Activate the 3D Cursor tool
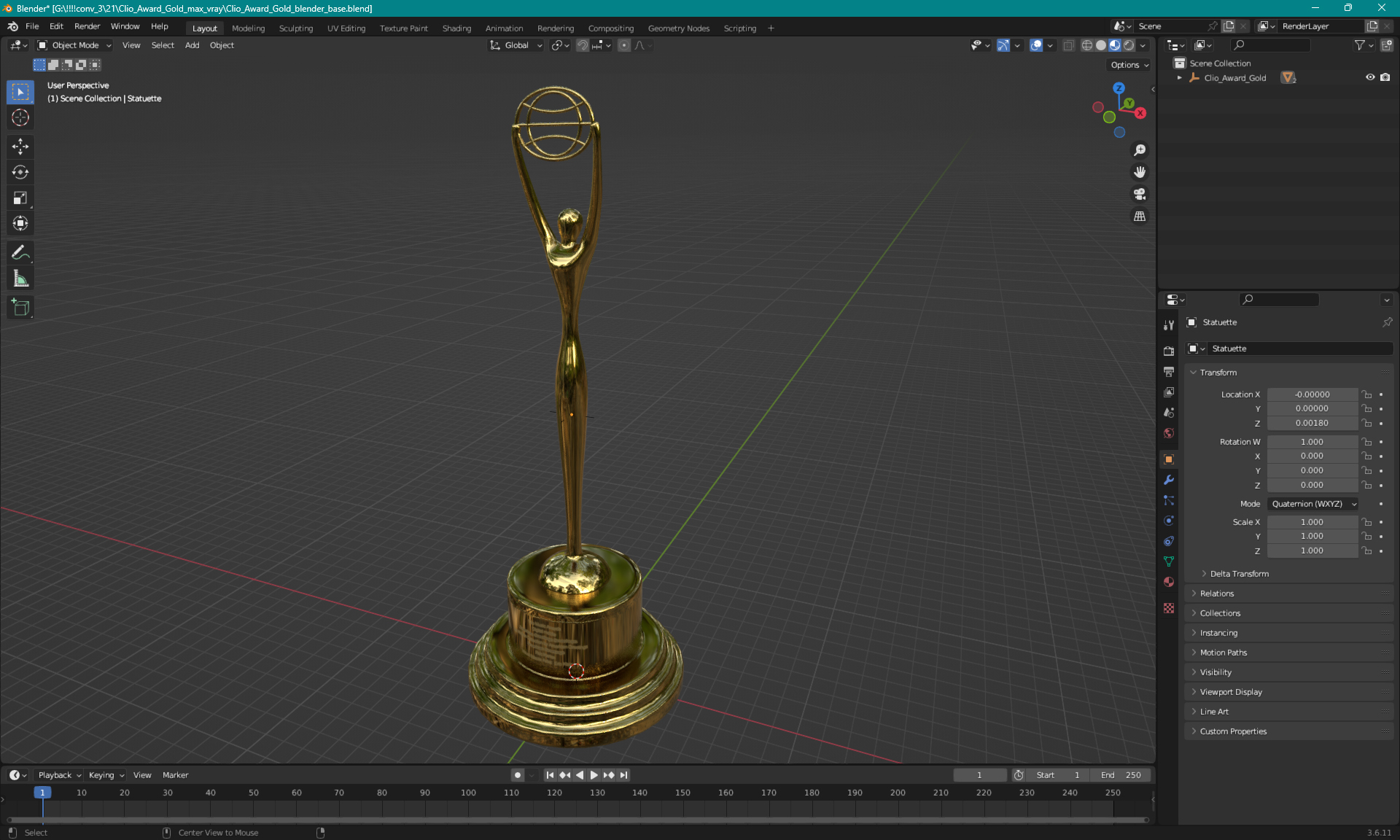 [20, 117]
